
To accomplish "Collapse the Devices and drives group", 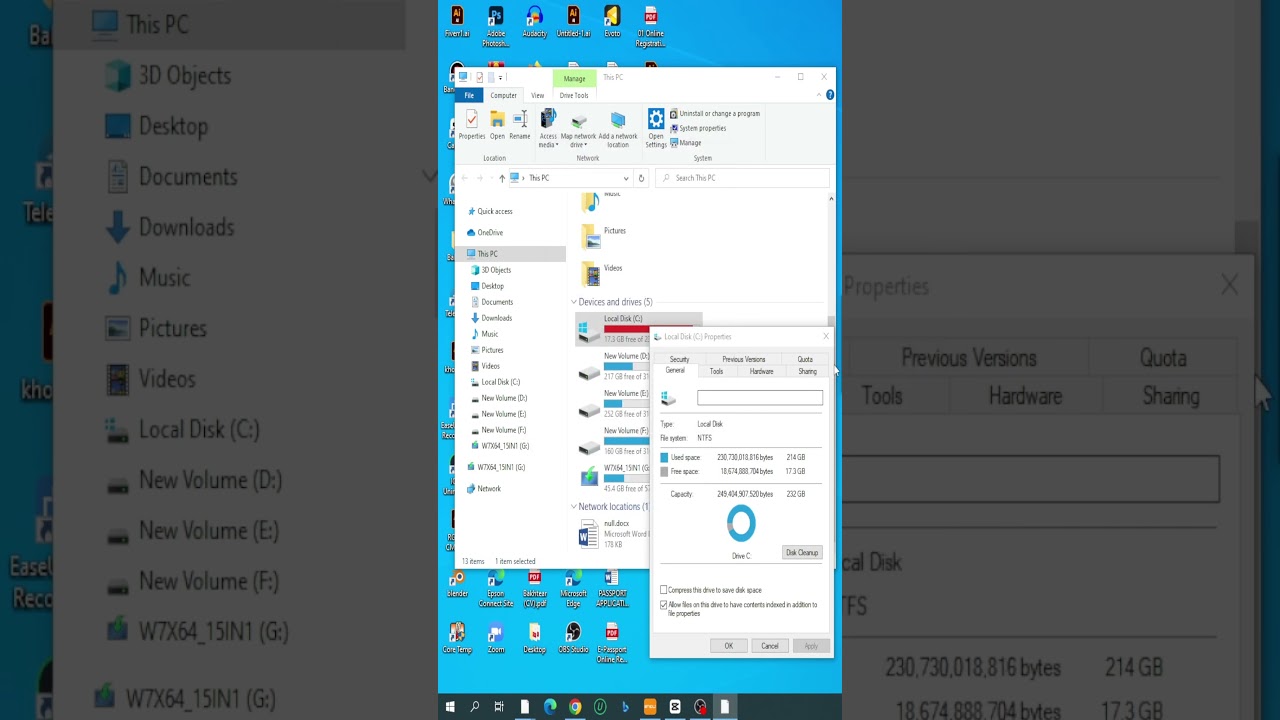I will pos(574,302).
